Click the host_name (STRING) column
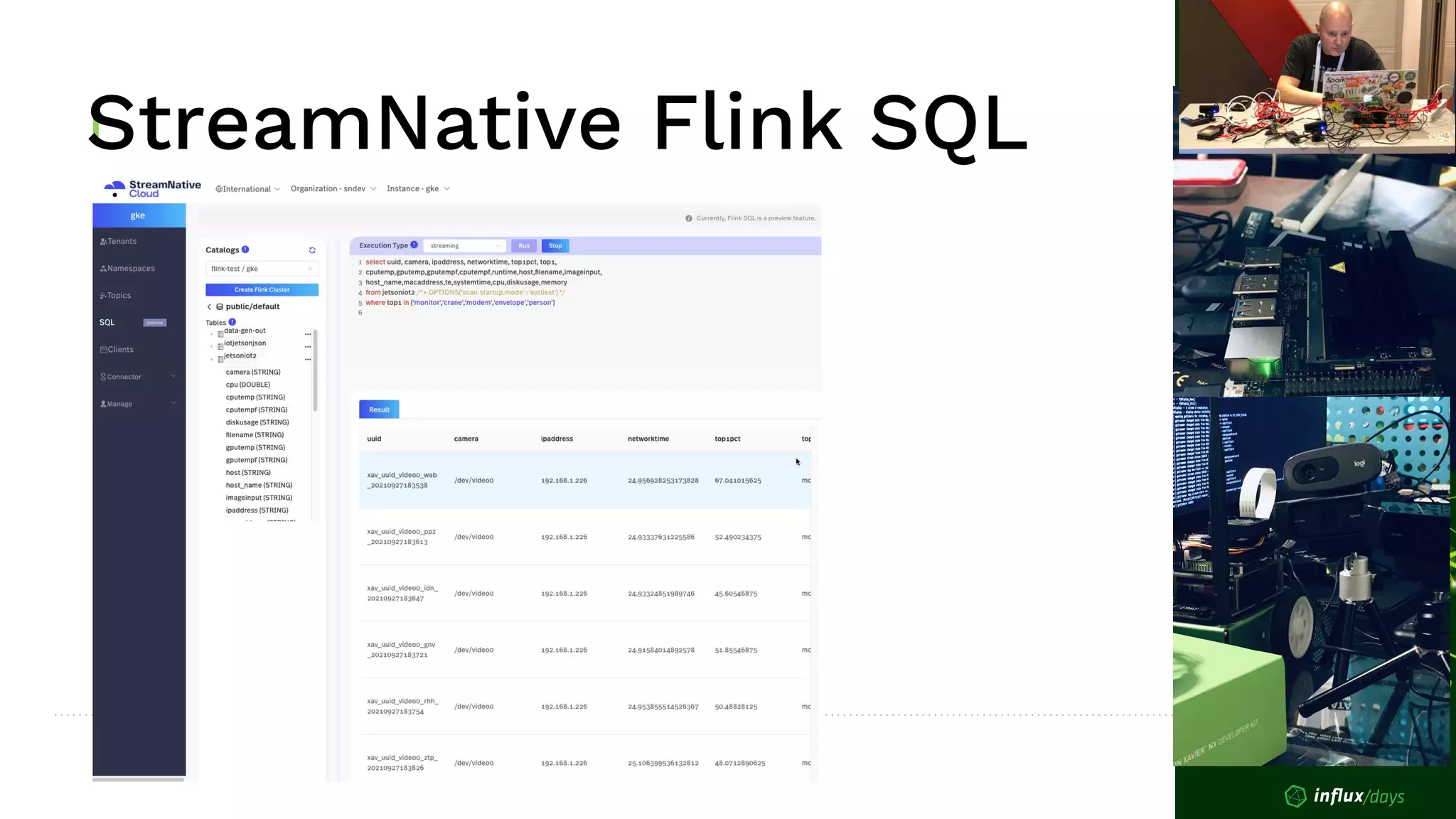Image resolution: width=1456 pixels, height=819 pixels. tap(259, 486)
